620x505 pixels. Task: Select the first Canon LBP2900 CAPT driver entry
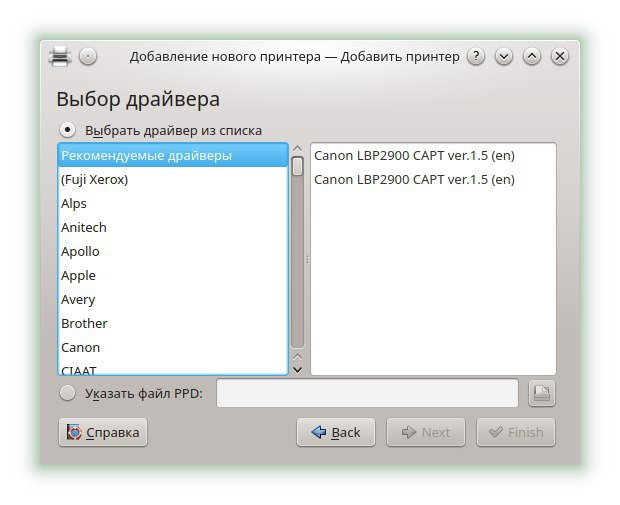point(433,155)
